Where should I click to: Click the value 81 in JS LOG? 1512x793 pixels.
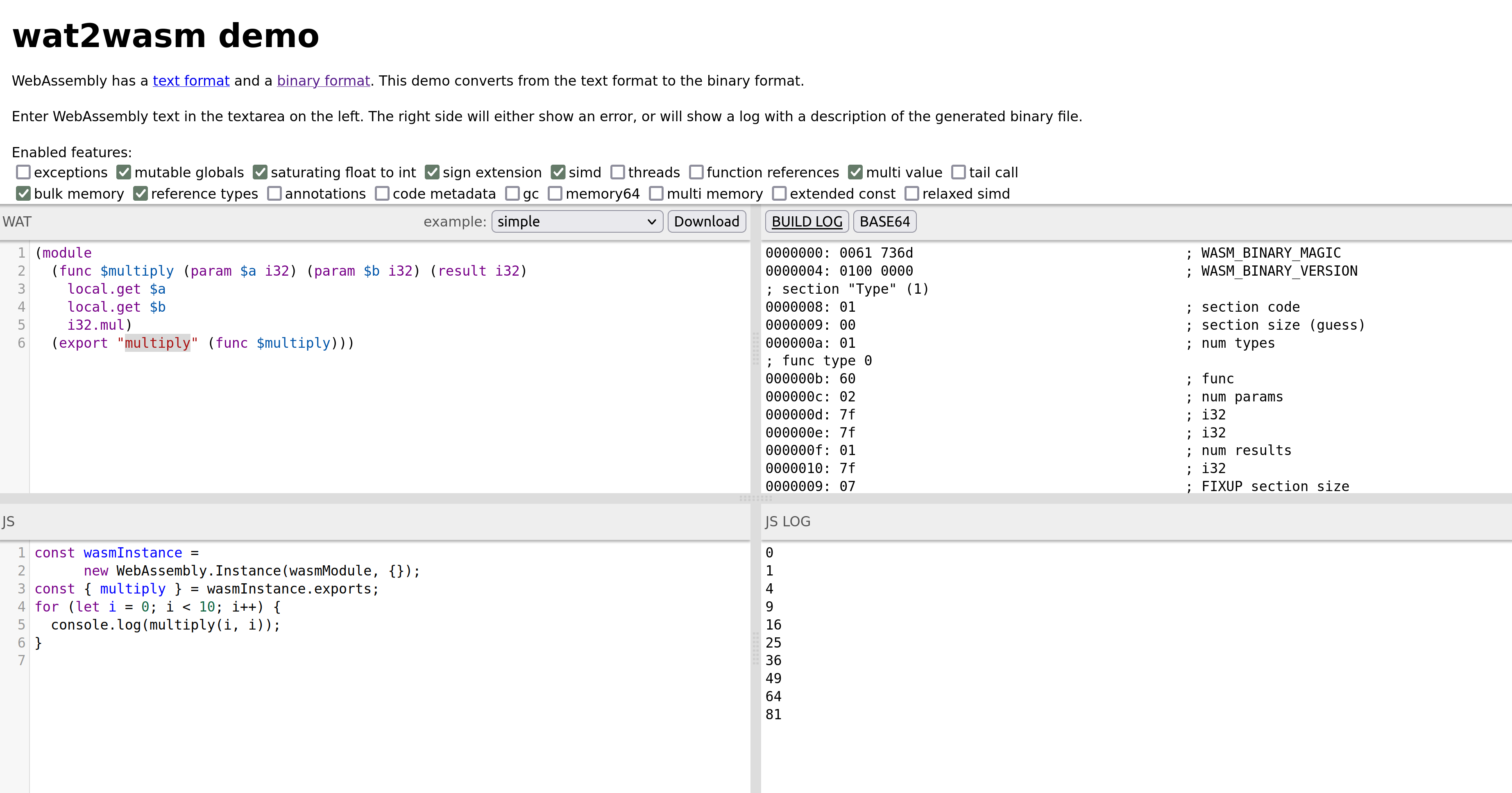pyautogui.click(x=773, y=714)
